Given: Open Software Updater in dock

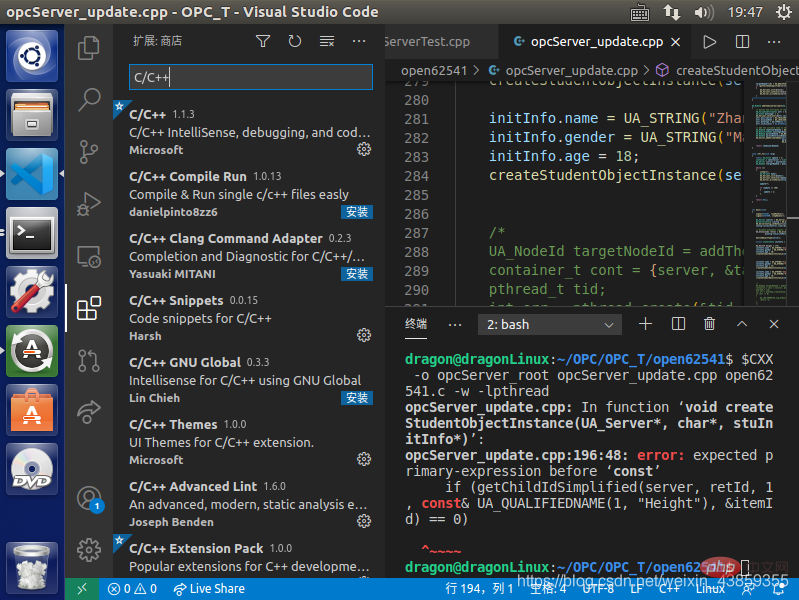Looking at the screenshot, I should click(32, 351).
